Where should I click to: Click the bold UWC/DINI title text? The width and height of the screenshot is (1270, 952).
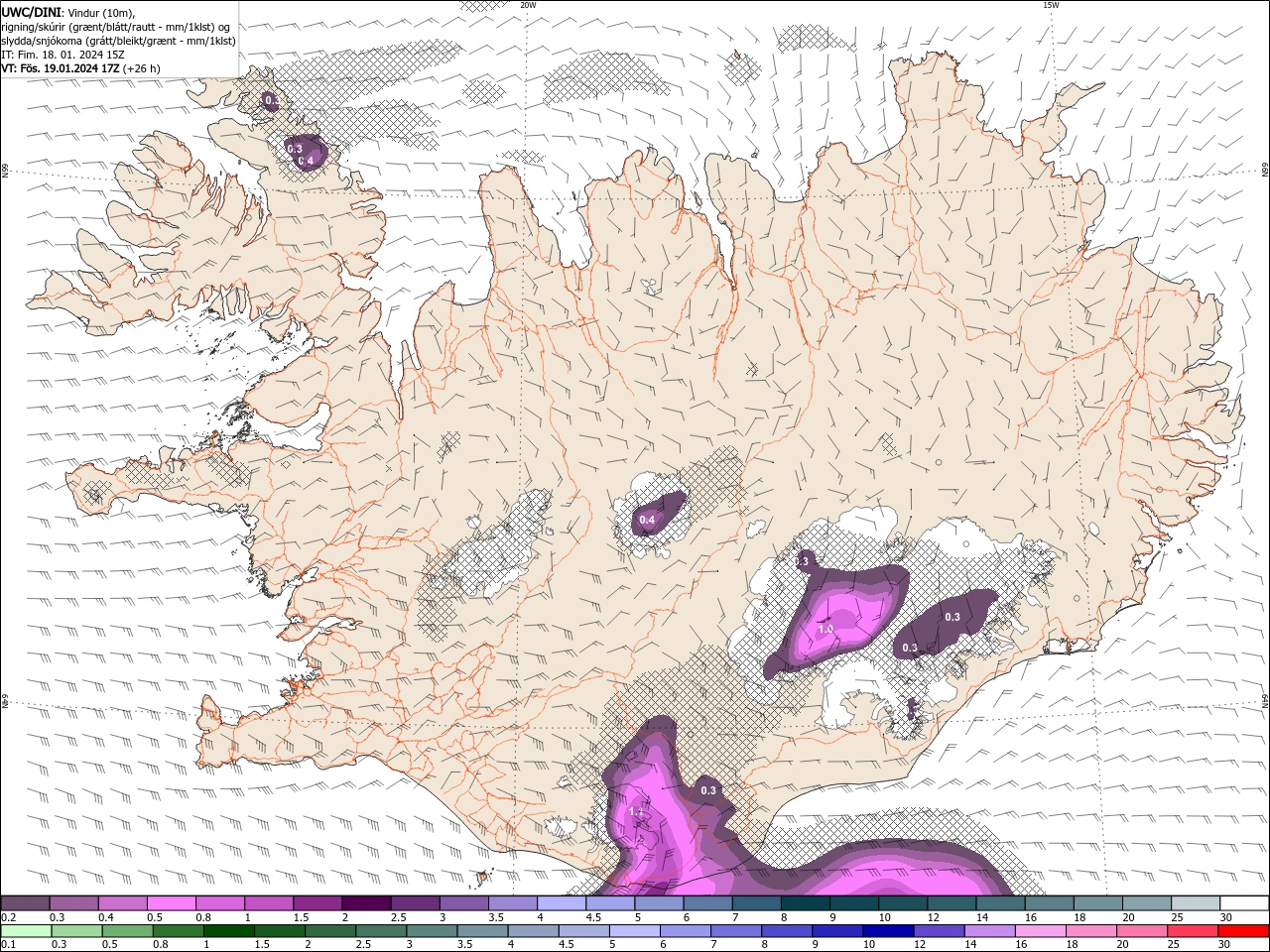(x=29, y=12)
